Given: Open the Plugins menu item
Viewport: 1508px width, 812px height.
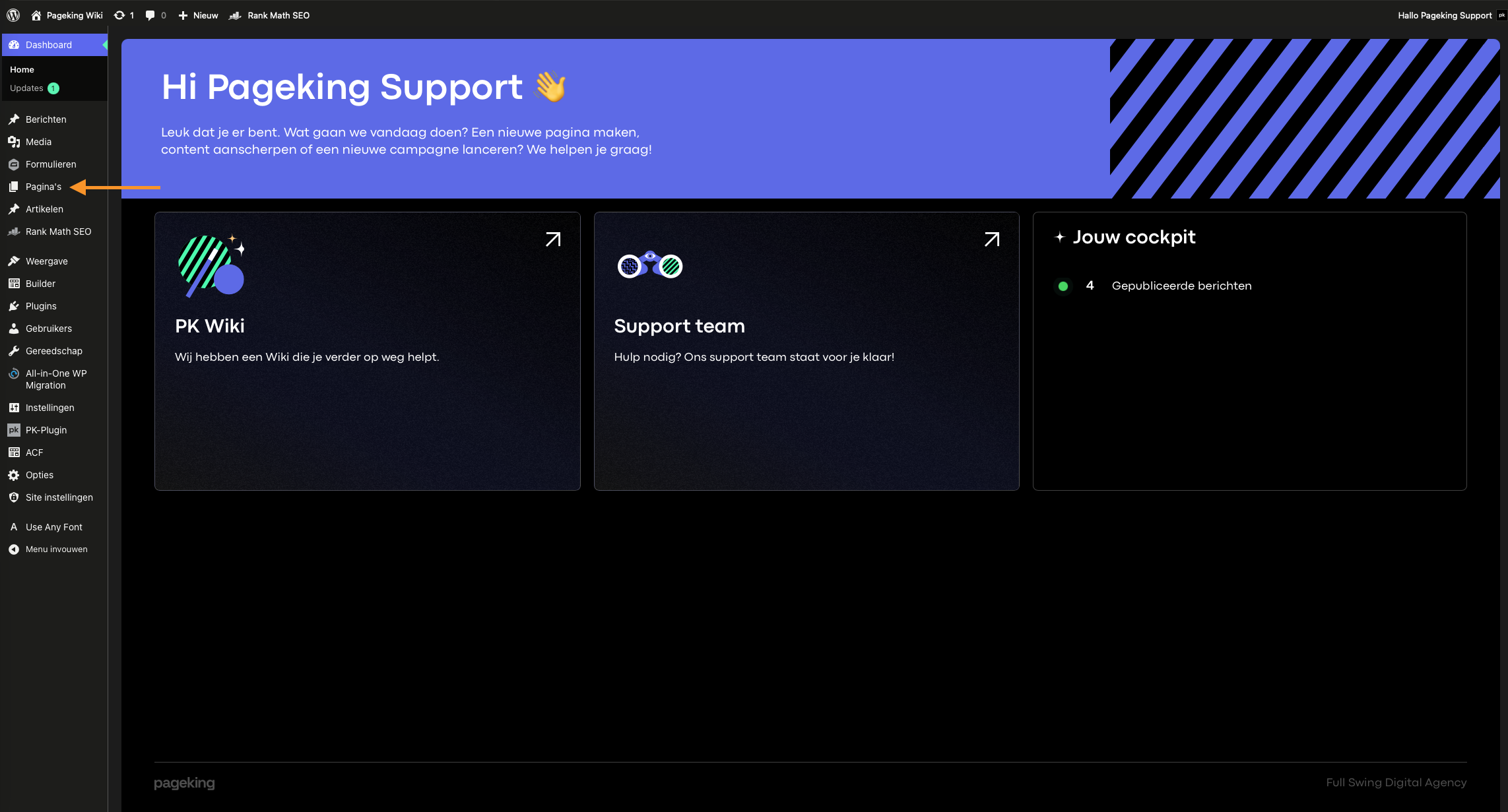Looking at the screenshot, I should click(41, 306).
